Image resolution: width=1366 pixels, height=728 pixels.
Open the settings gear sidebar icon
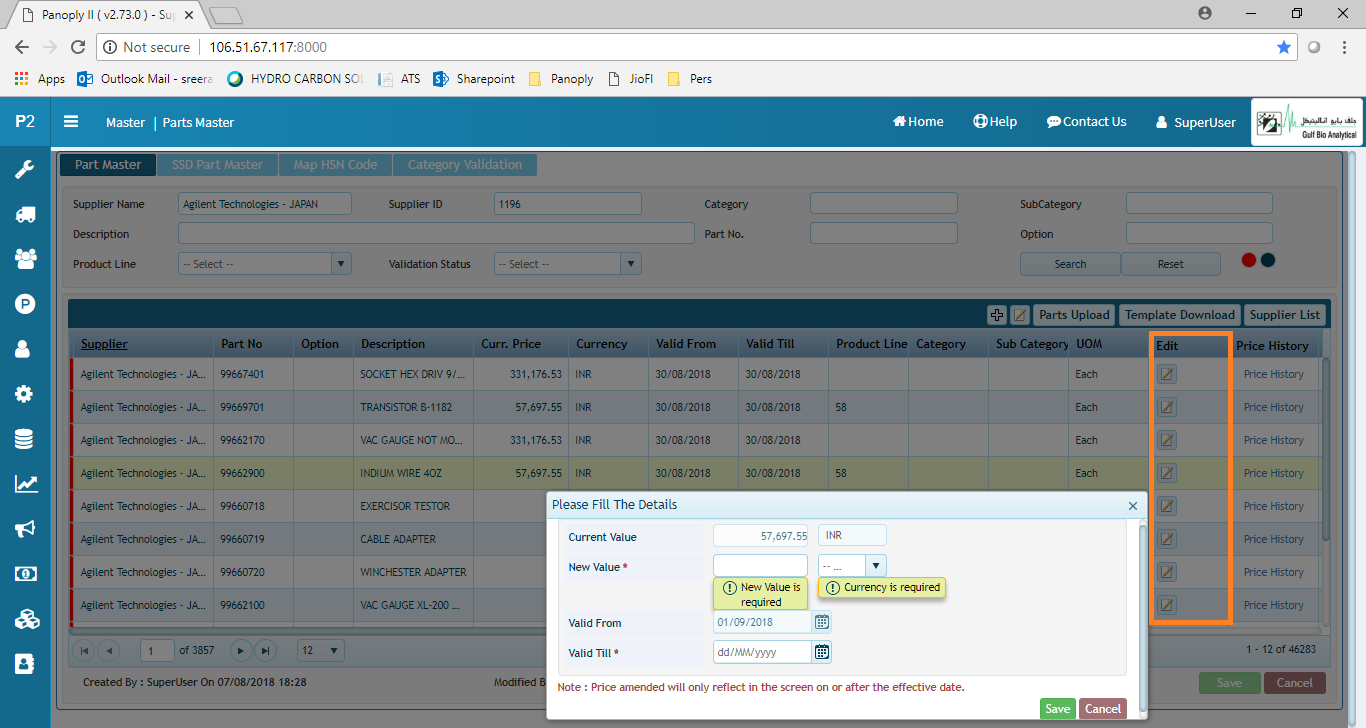[x=25, y=394]
